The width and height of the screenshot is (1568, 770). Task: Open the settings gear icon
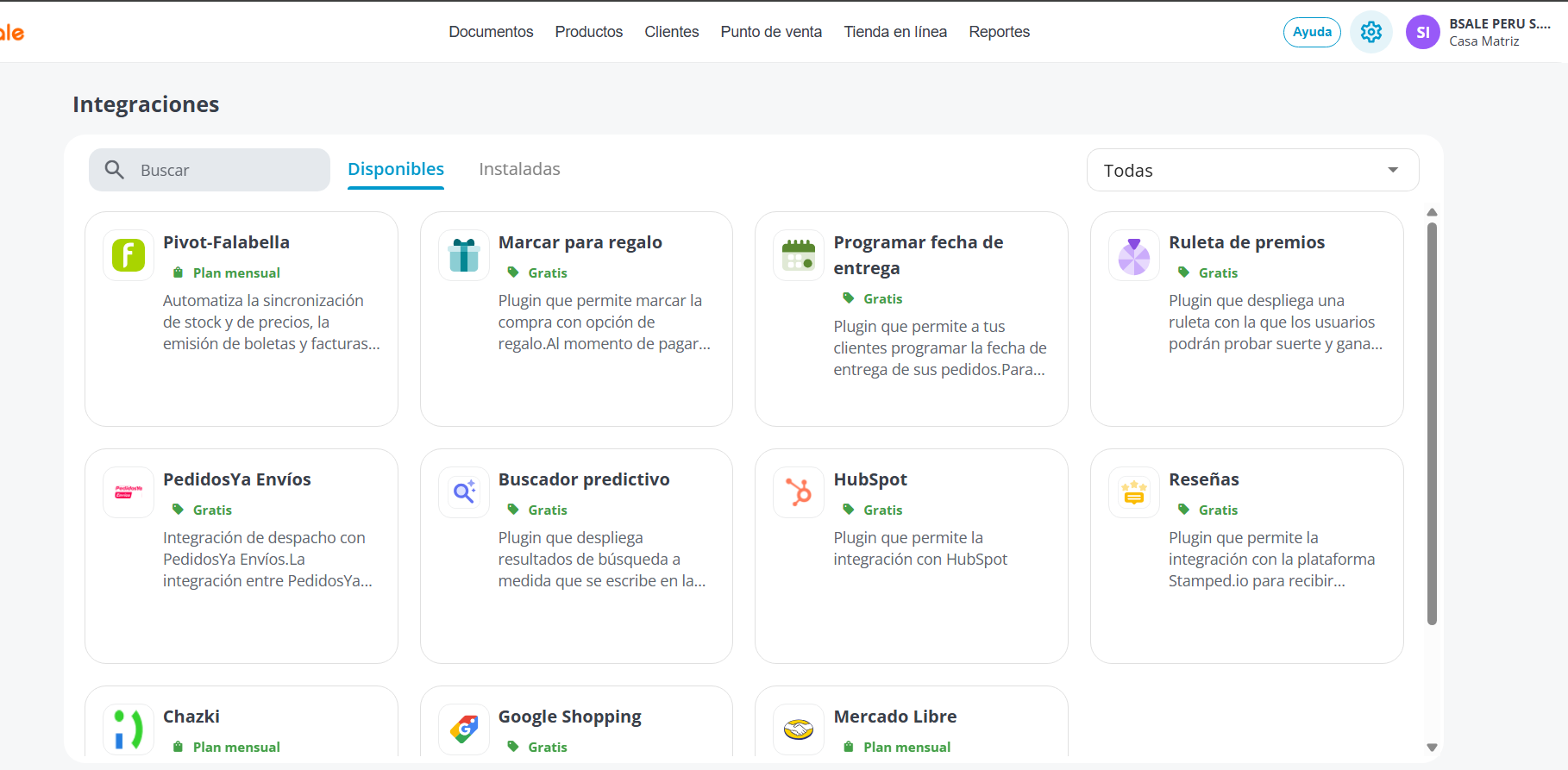point(1370,32)
